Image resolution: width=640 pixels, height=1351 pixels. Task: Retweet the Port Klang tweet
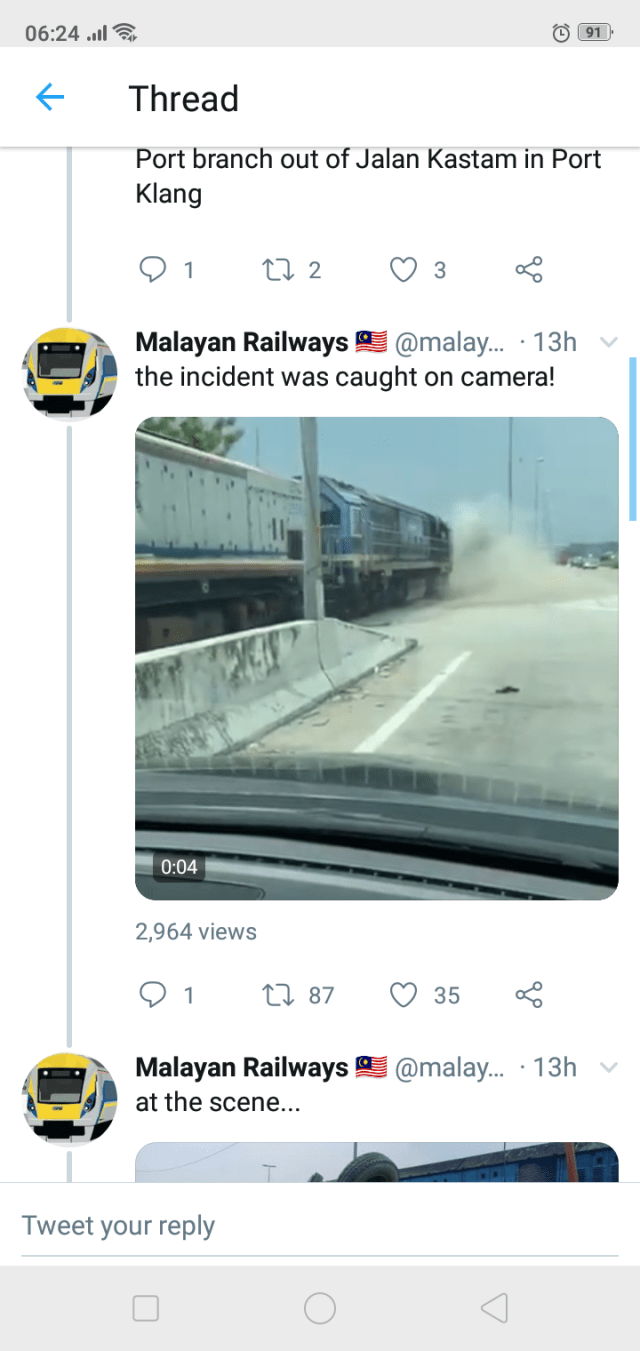tap(274, 269)
